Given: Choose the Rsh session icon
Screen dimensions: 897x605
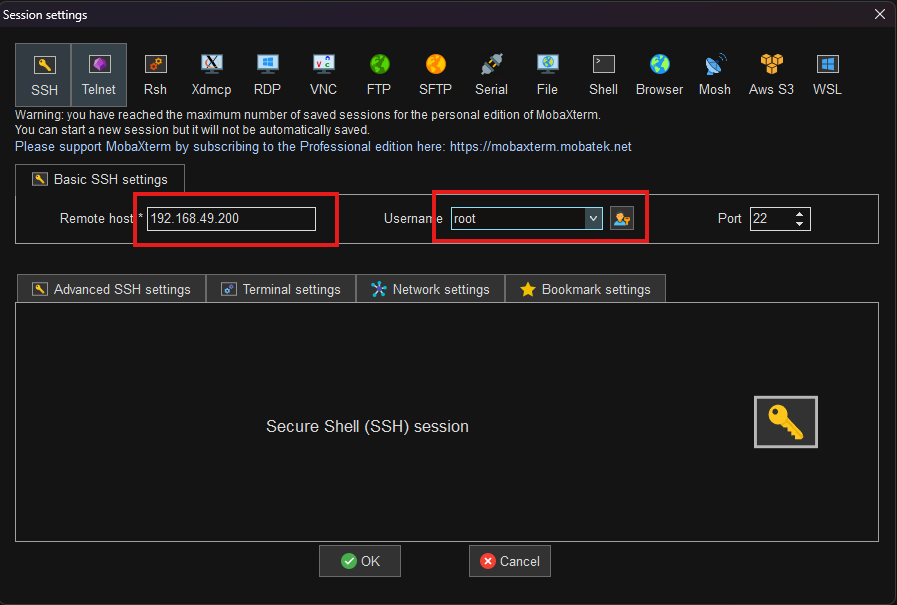Looking at the screenshot, I should (x=155, y=75).
